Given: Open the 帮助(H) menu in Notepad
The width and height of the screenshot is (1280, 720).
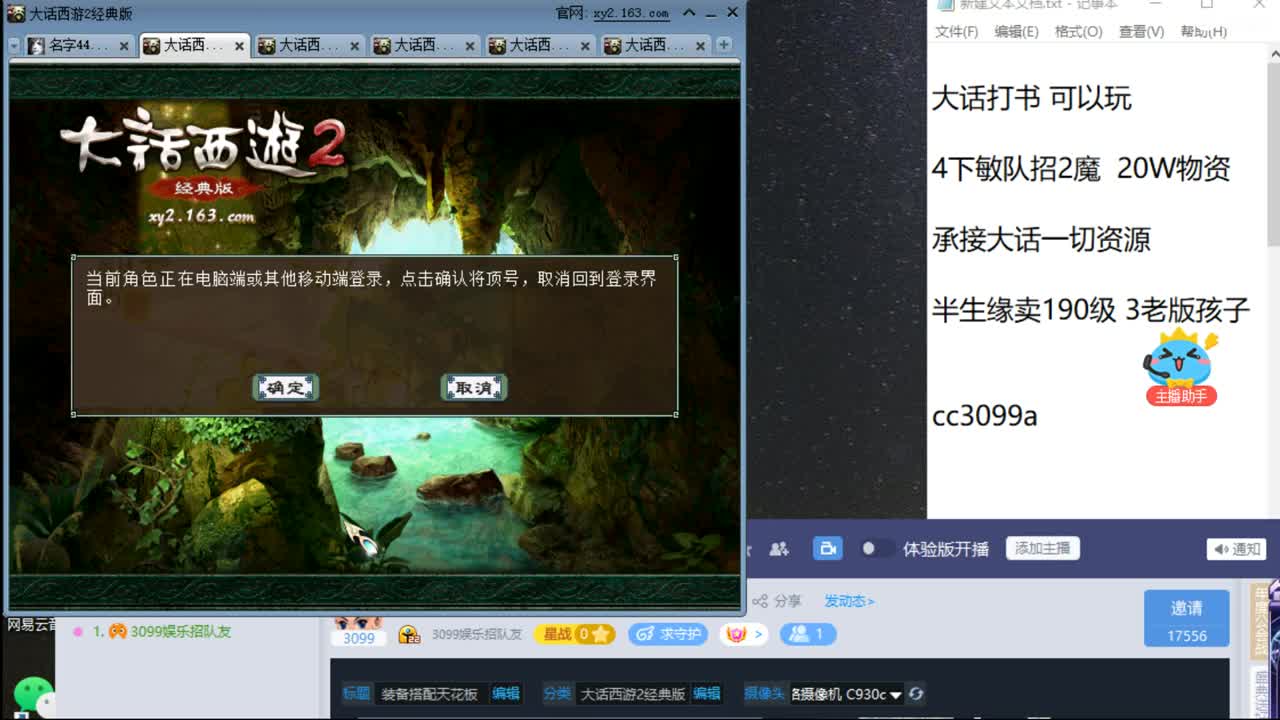Looking at the screenshot, I should [1203, 31].
